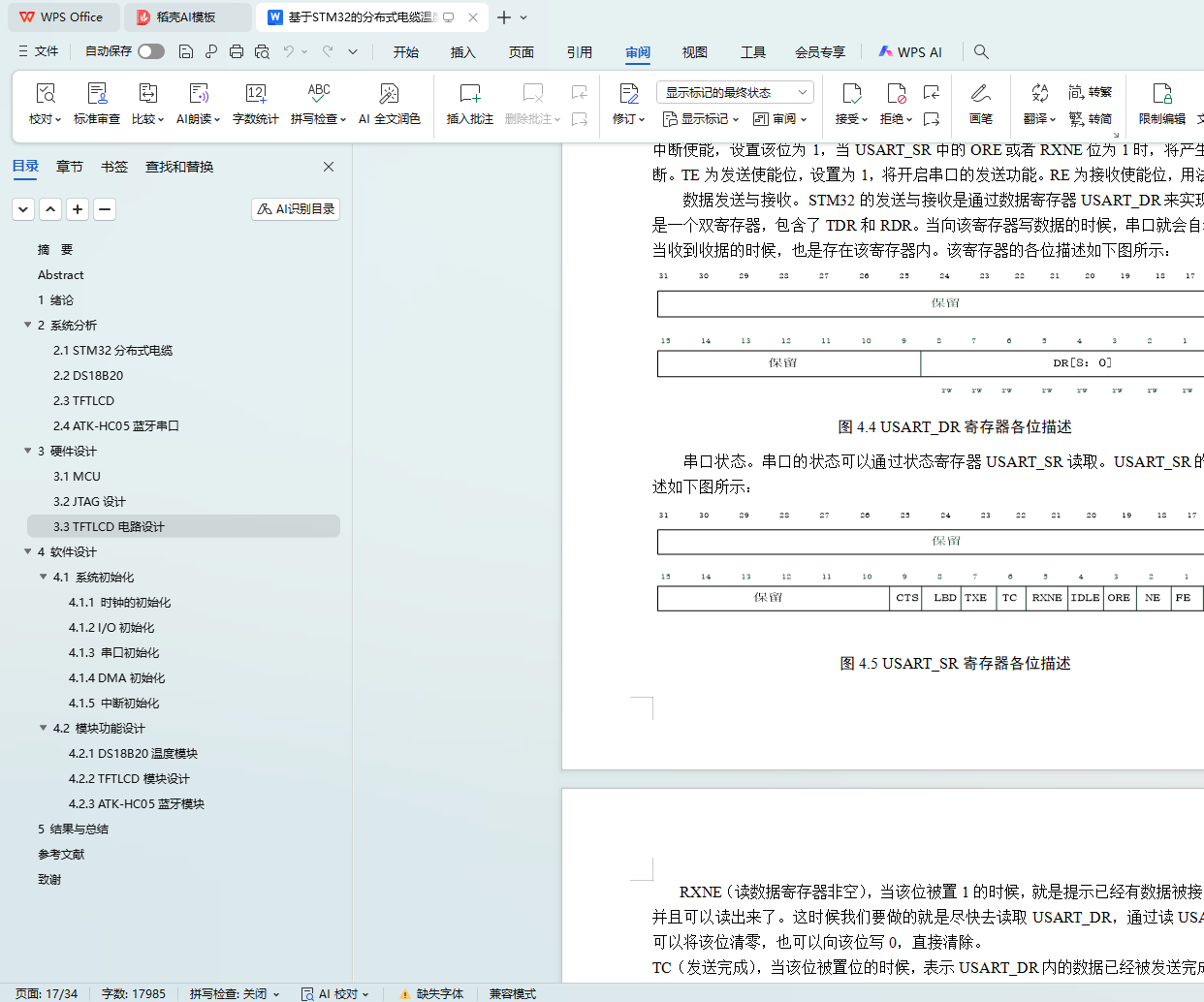Switch to the 书签 (Bookmarks) panel tab

tap(113, 167)
